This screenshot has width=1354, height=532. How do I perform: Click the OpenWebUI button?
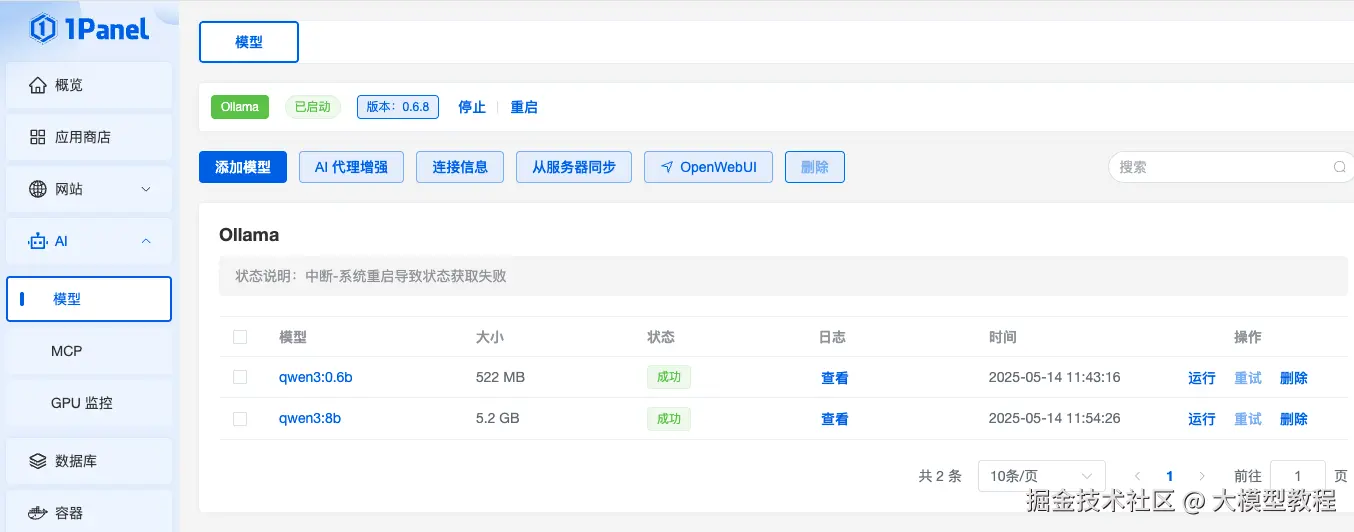tap(708, 167)
